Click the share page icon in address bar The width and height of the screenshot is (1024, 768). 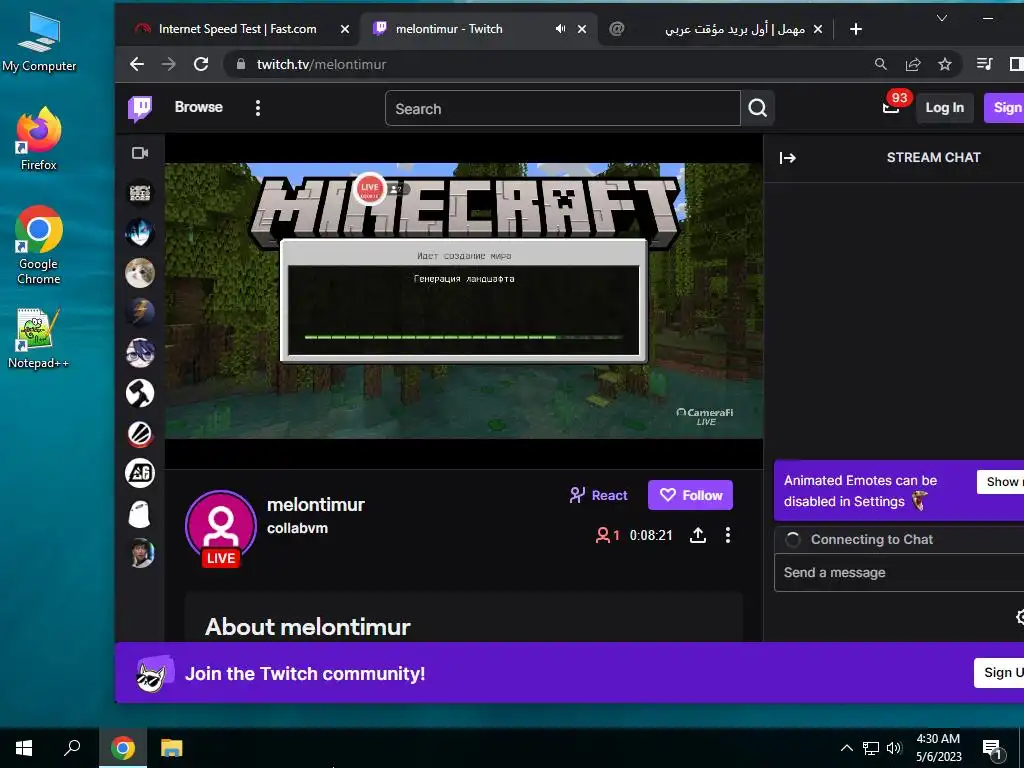[913, 64]
